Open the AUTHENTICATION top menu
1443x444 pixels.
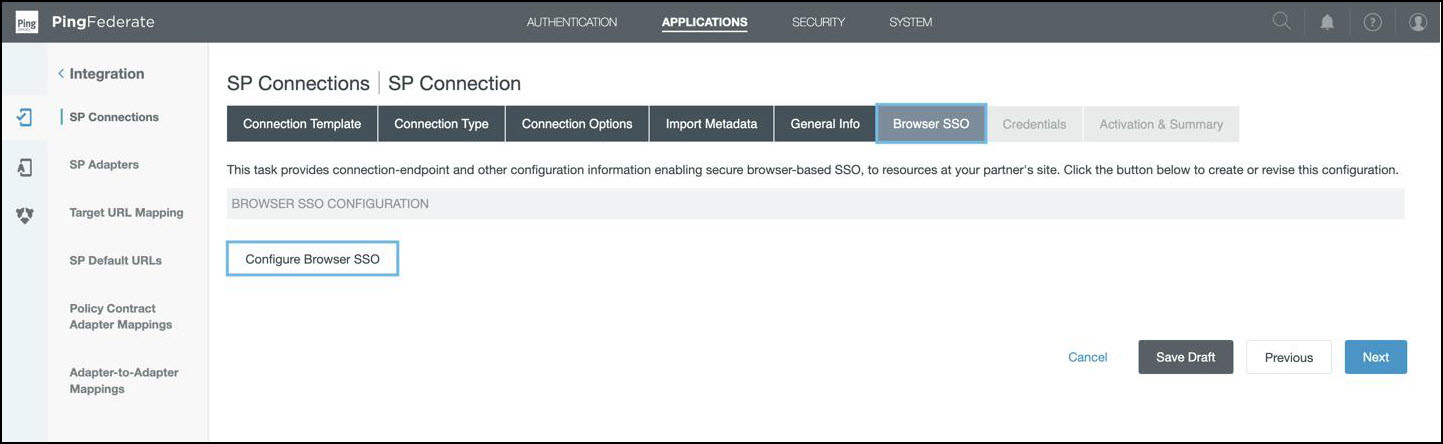coord(572,22)
